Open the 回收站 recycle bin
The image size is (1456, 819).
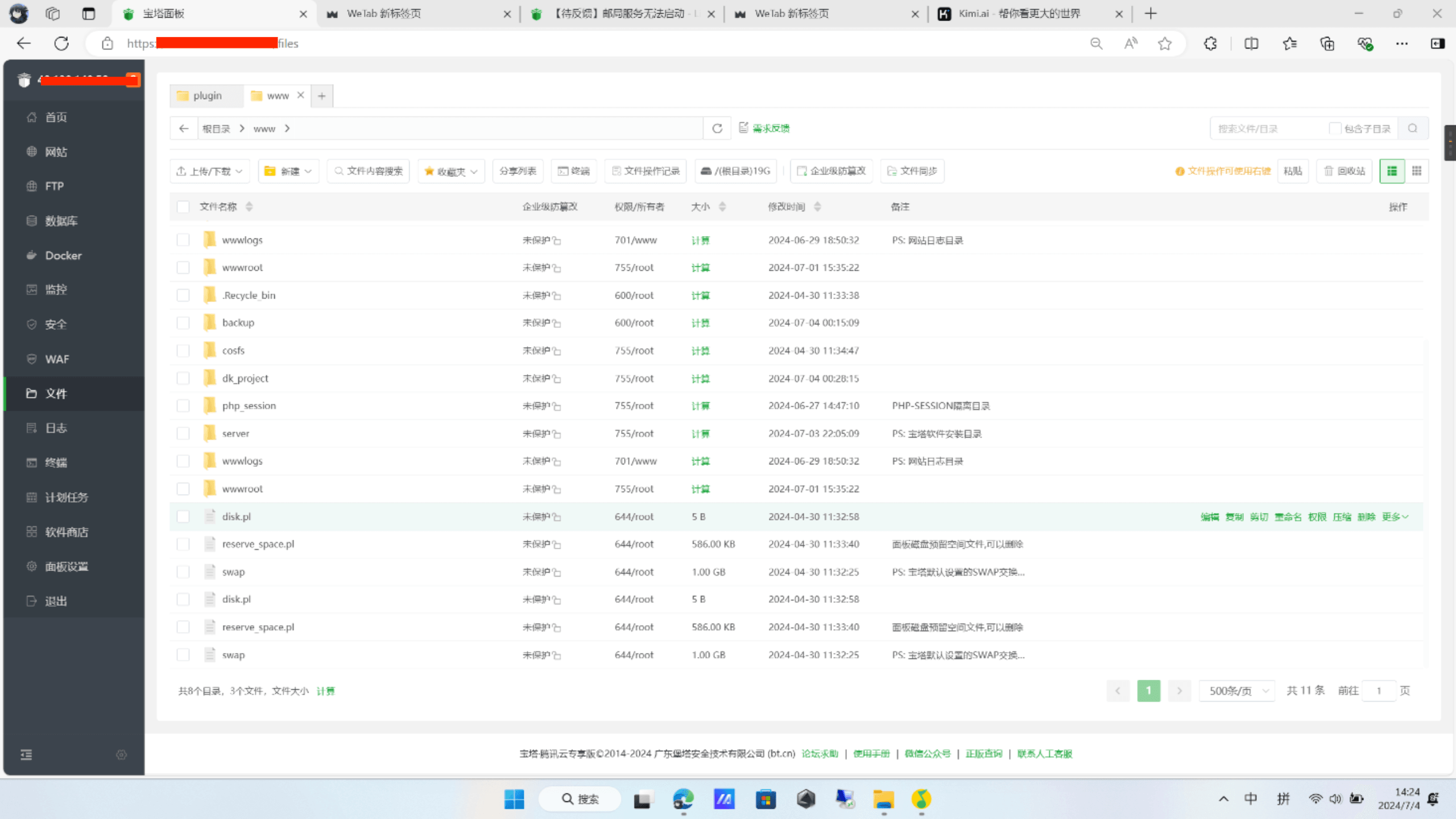(1345, 171)
